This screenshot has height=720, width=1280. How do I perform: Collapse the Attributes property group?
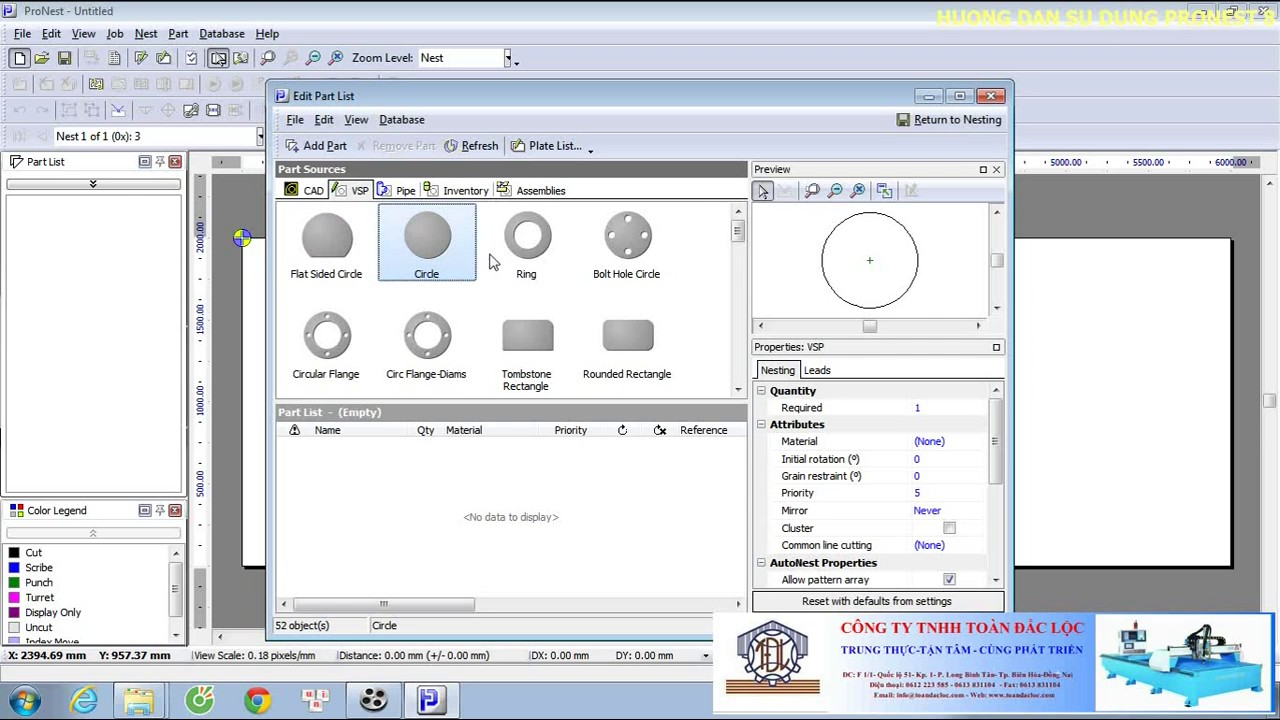[761, 425]
